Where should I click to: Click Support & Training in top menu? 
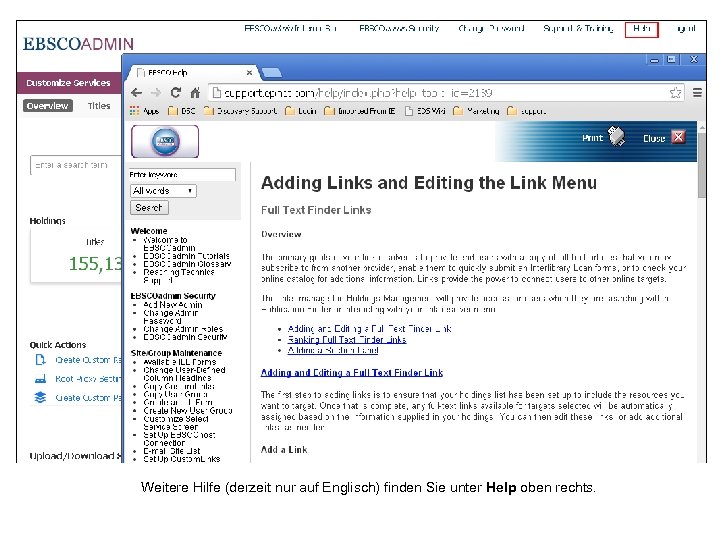(578, 28)
